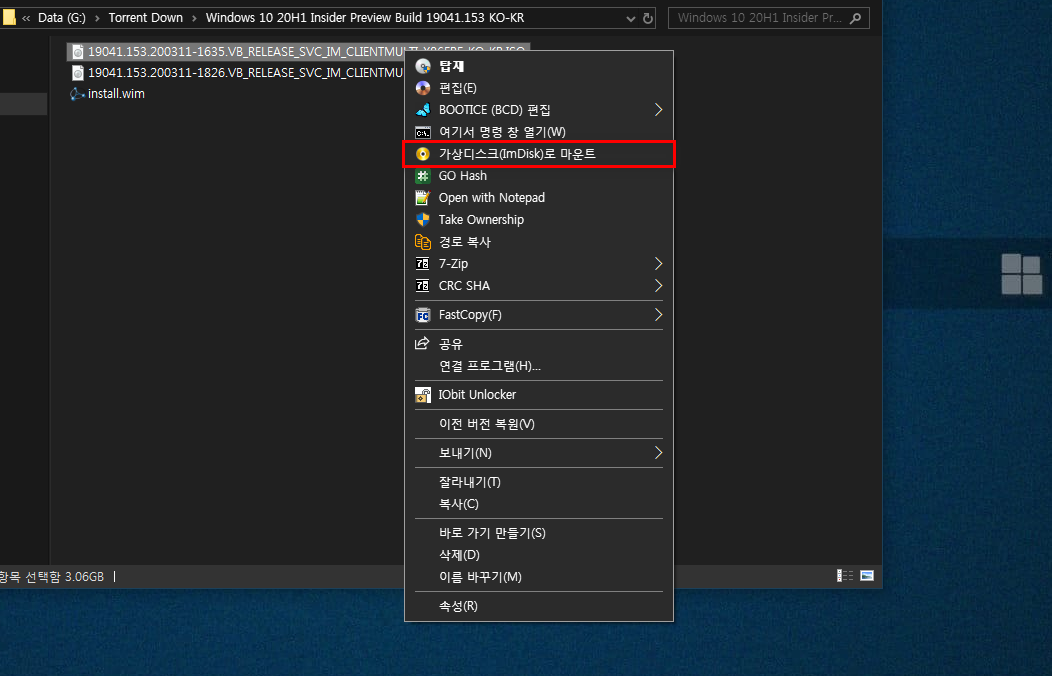Expand the FastCopy(F) submenu arrow

658,315
